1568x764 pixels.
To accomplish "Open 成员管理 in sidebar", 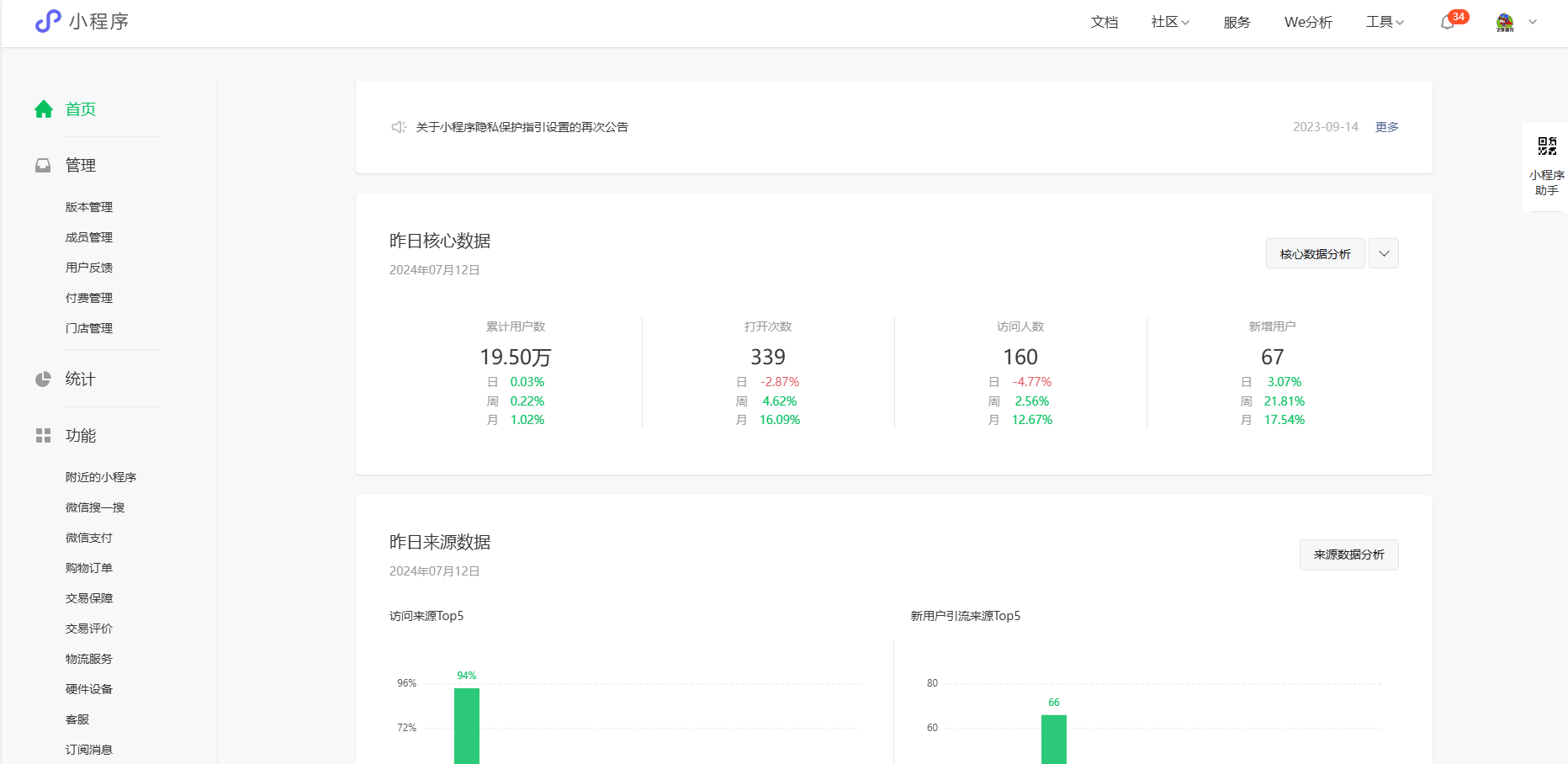I will pos(89,237).
